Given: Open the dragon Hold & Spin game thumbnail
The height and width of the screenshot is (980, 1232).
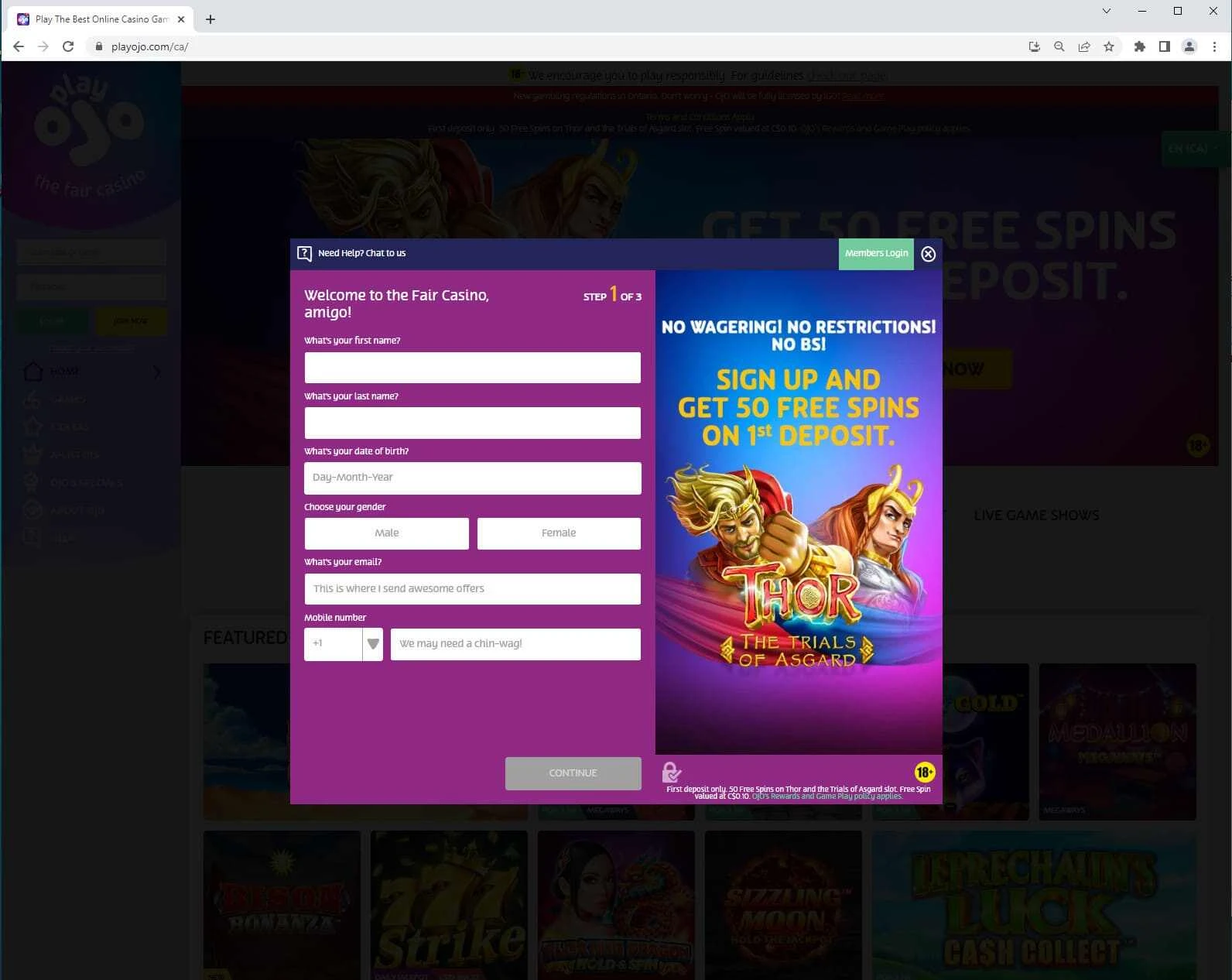Looking at the screenshot, I should point(616,906).
